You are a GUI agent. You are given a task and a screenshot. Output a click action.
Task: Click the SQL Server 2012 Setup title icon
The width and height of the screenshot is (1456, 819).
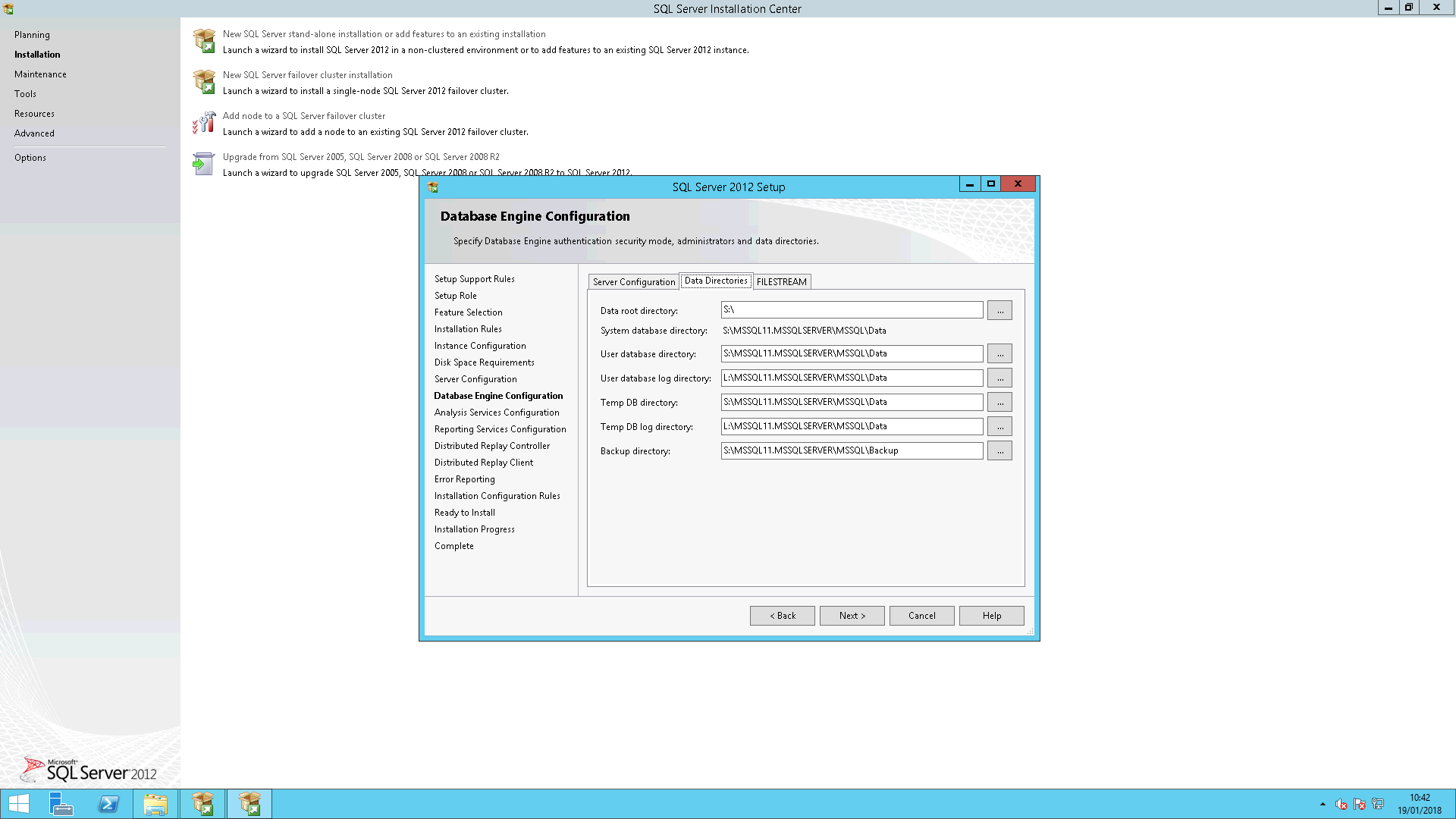(x=433, y=187)
